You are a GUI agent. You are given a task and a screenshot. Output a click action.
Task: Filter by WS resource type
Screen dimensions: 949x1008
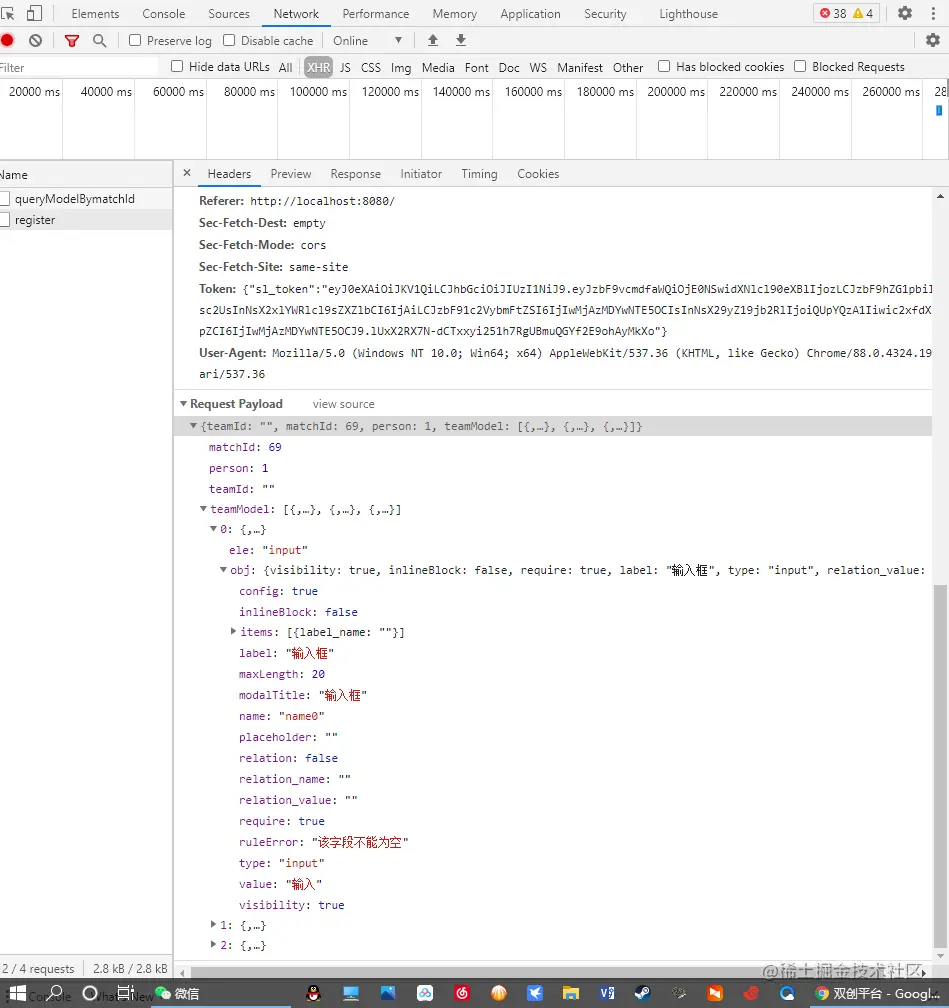coord(538,68)
